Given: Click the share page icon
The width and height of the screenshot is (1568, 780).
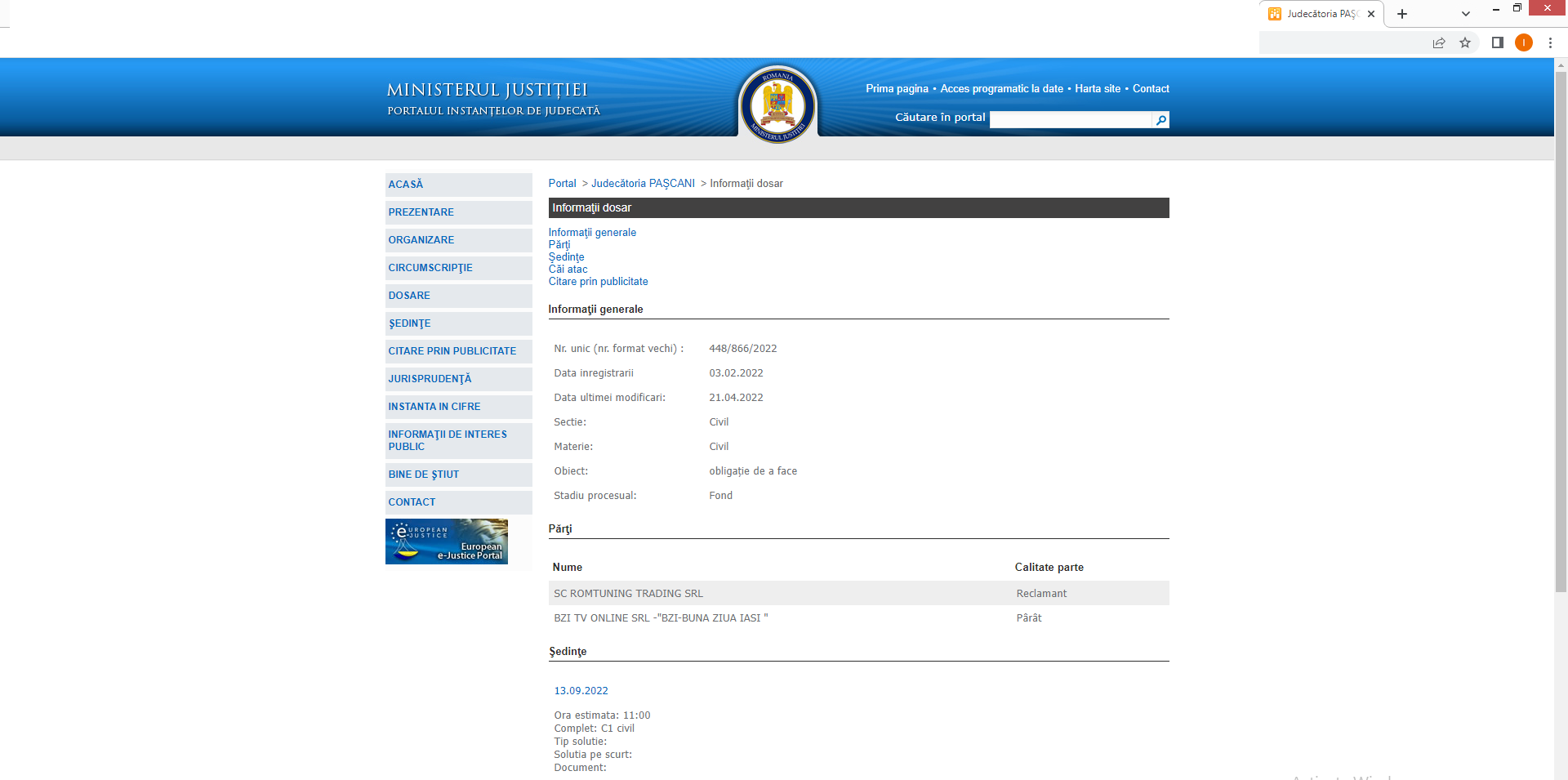Looking at the screenshot, I should coord(1439,42).
